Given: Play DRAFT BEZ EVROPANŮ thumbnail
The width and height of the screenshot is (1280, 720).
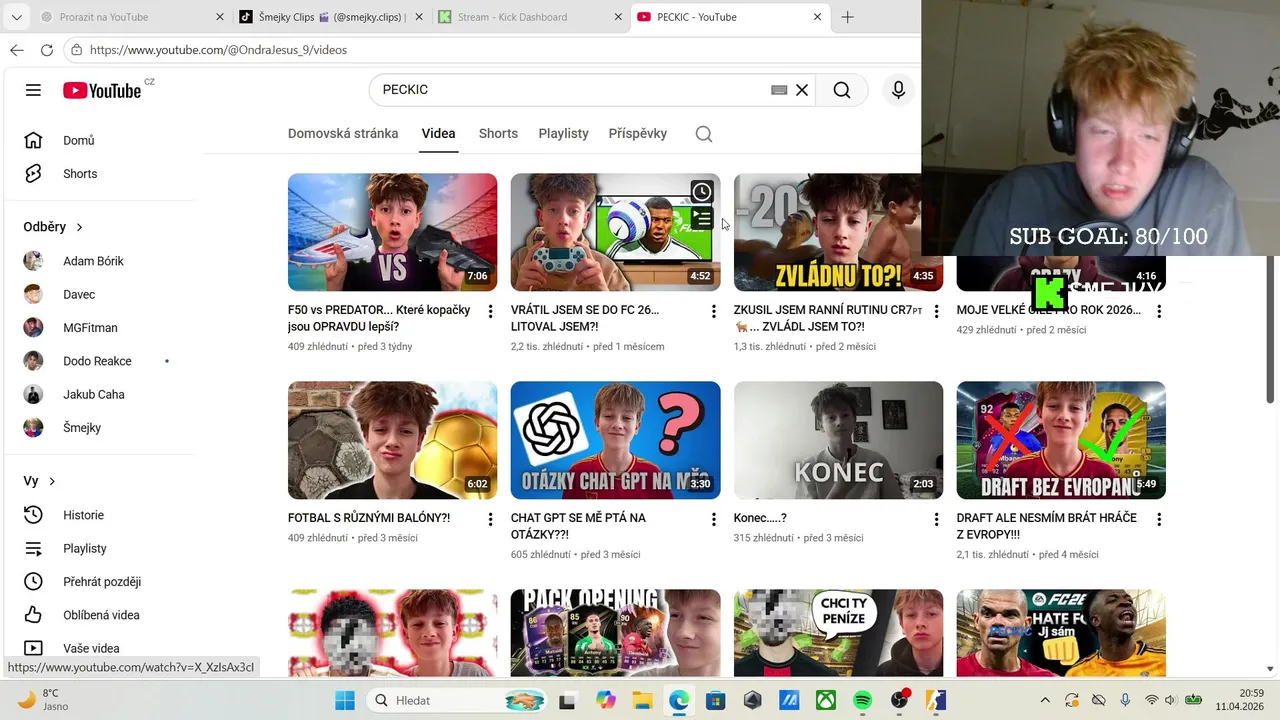Looking at the screenshot, I should pyautogui.click(x=1061, y=440).
